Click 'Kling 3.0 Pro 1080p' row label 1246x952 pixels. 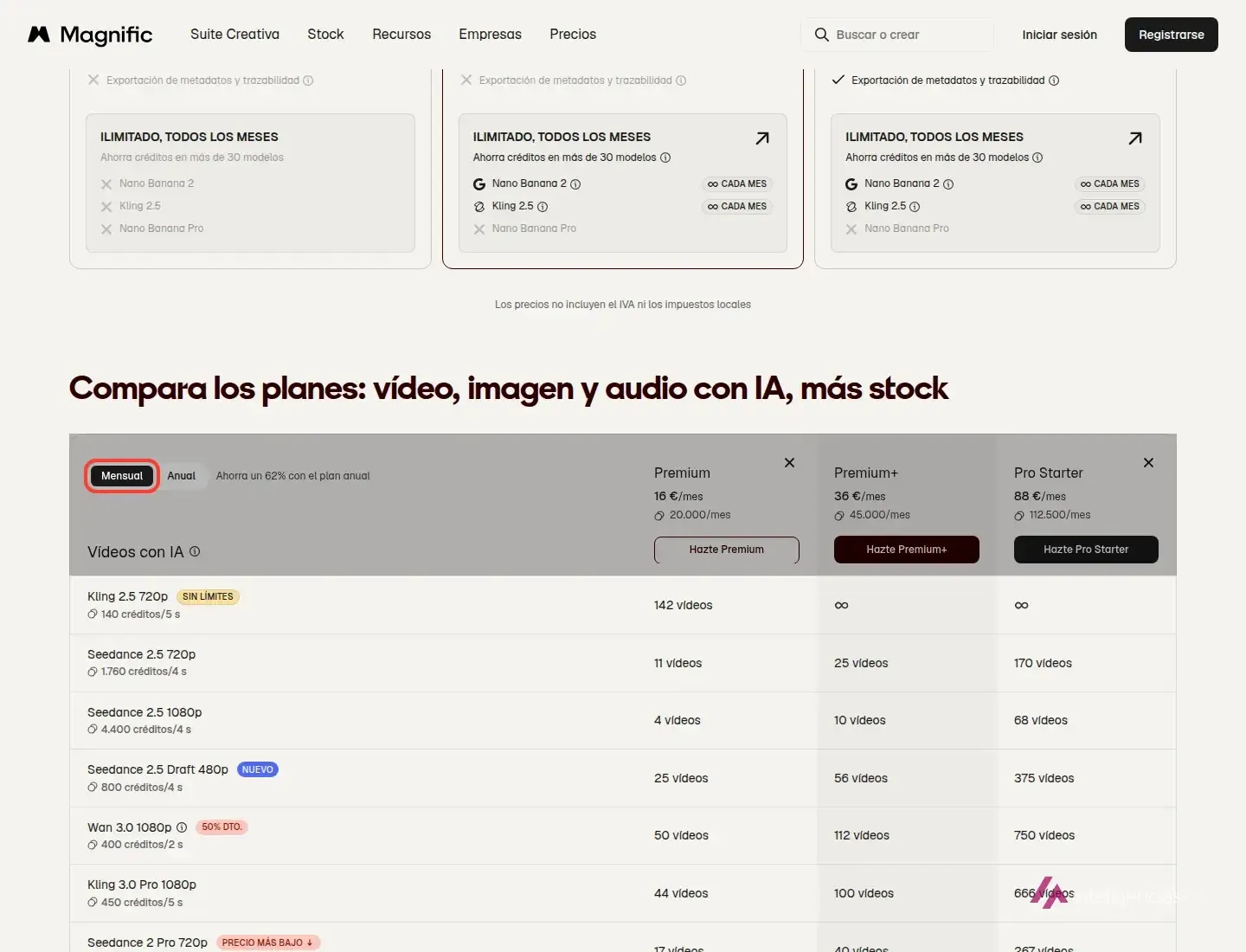(142, 884)
